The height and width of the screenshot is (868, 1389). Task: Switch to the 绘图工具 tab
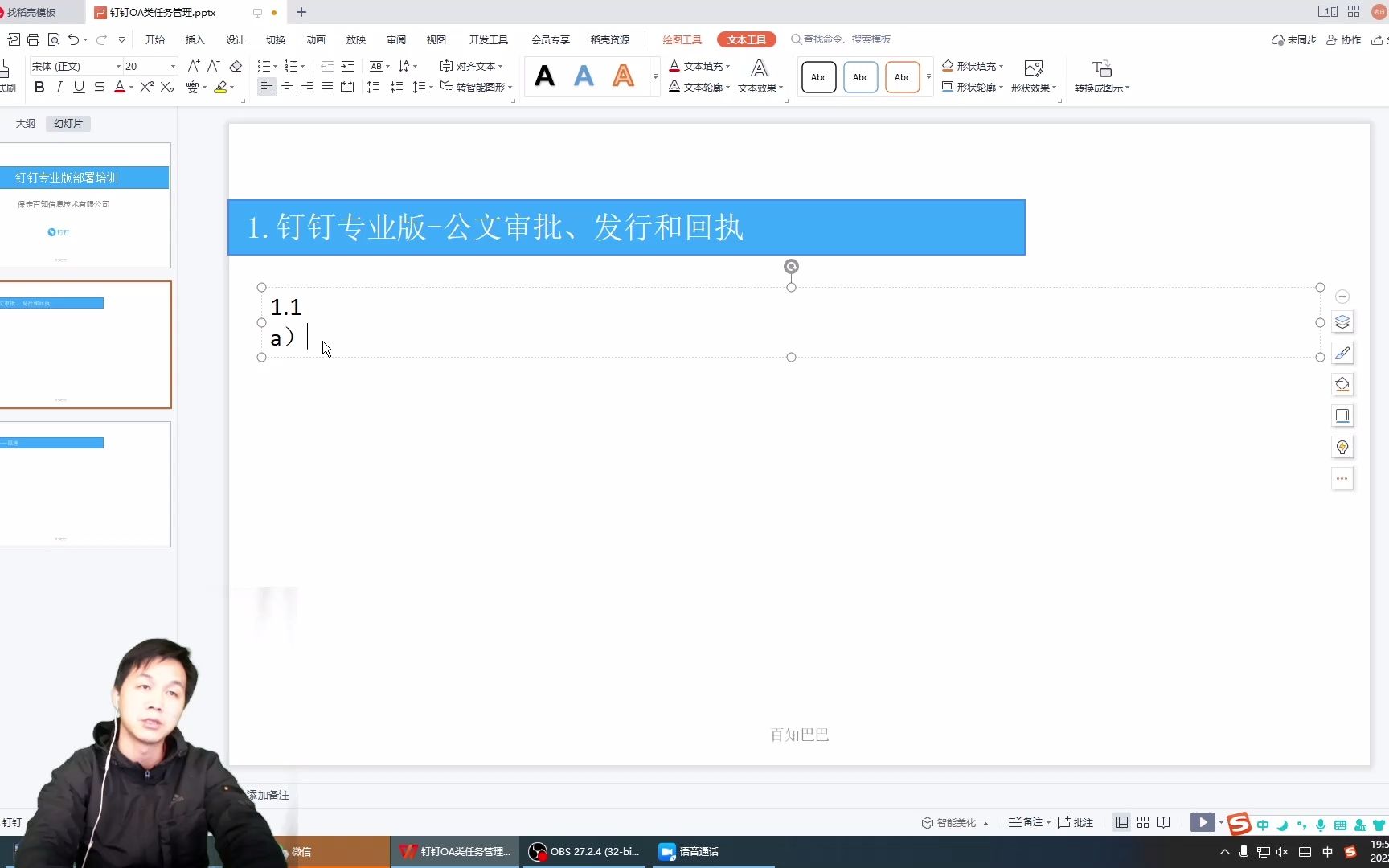(682, 39)
